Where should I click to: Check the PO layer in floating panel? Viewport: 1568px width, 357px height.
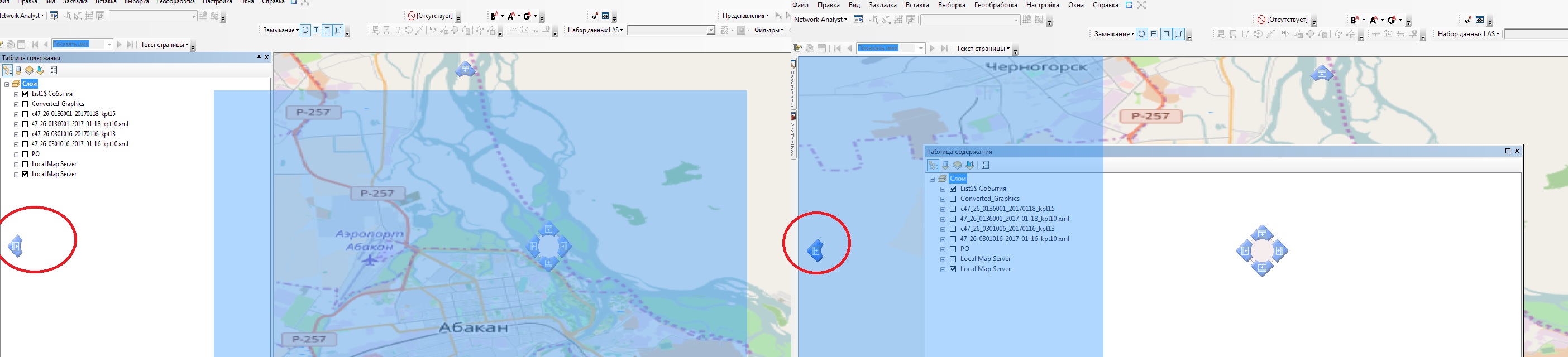(953, 249)
